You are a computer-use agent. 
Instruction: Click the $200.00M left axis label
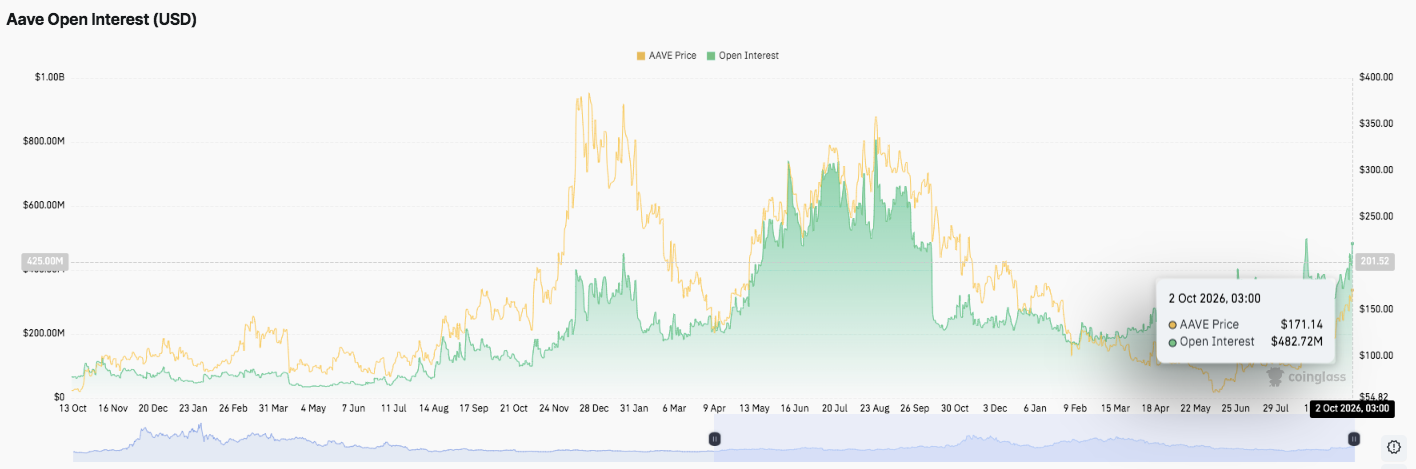(x=44, y=333)
